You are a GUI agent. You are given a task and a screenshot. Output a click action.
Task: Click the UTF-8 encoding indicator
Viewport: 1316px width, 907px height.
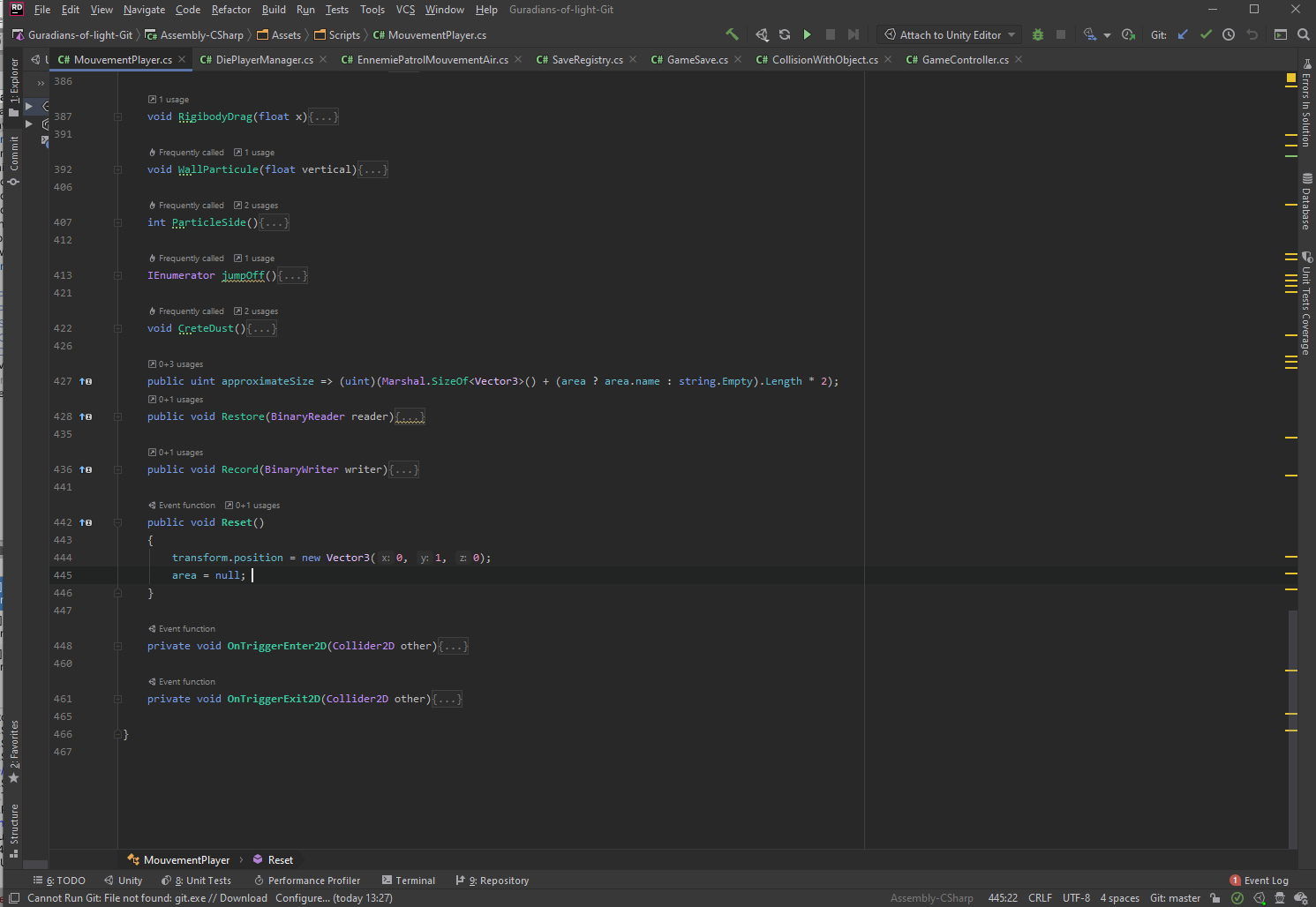pyautogui.click(x=1076, y=898)
